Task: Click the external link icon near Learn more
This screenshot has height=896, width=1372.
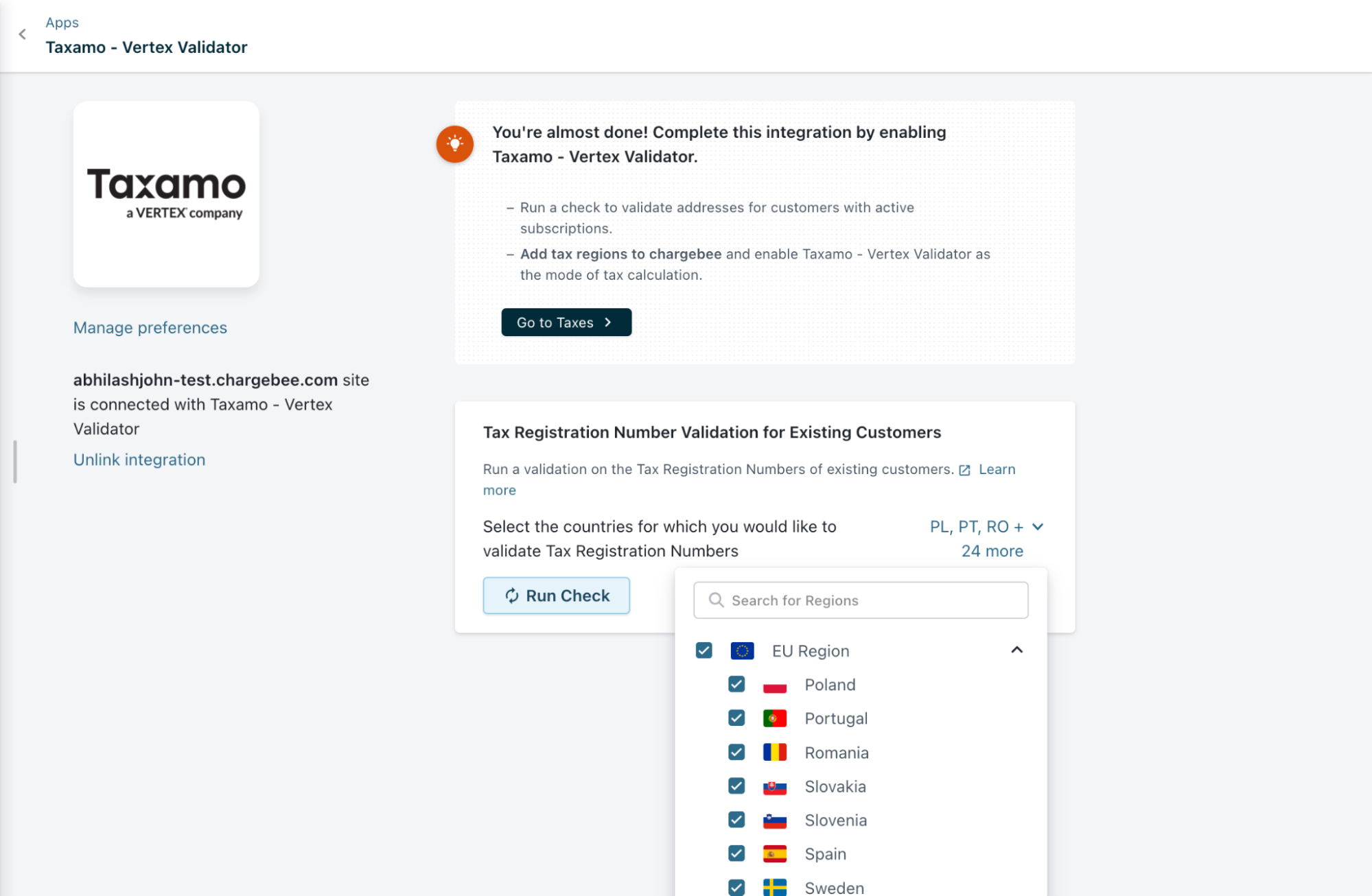Action: click(964, 470)
